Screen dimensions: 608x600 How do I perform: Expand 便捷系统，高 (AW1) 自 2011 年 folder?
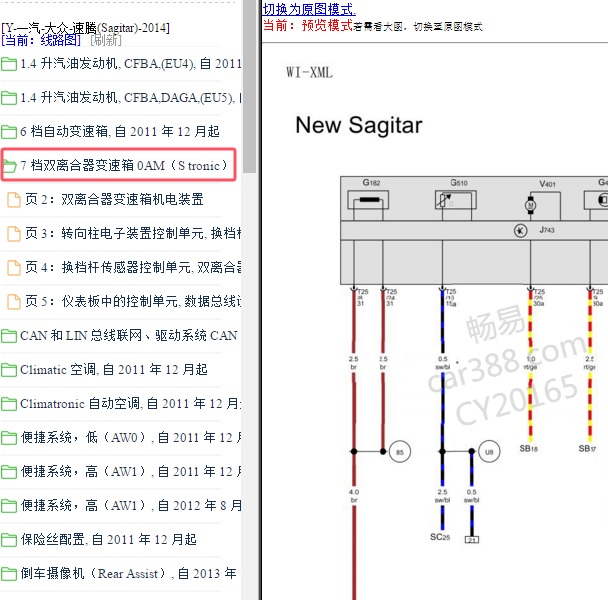(131, 472)
